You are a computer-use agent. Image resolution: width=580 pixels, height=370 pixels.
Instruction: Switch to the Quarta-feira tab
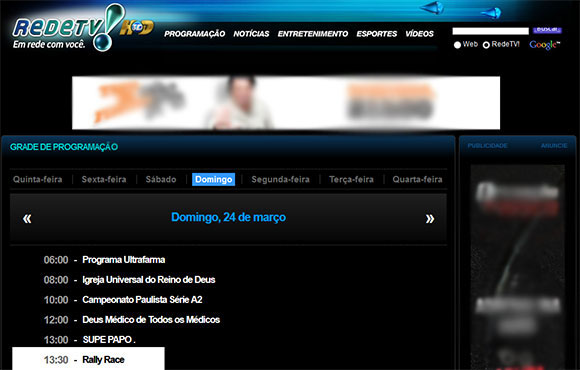pyautogui.click(x=417, y=179)
